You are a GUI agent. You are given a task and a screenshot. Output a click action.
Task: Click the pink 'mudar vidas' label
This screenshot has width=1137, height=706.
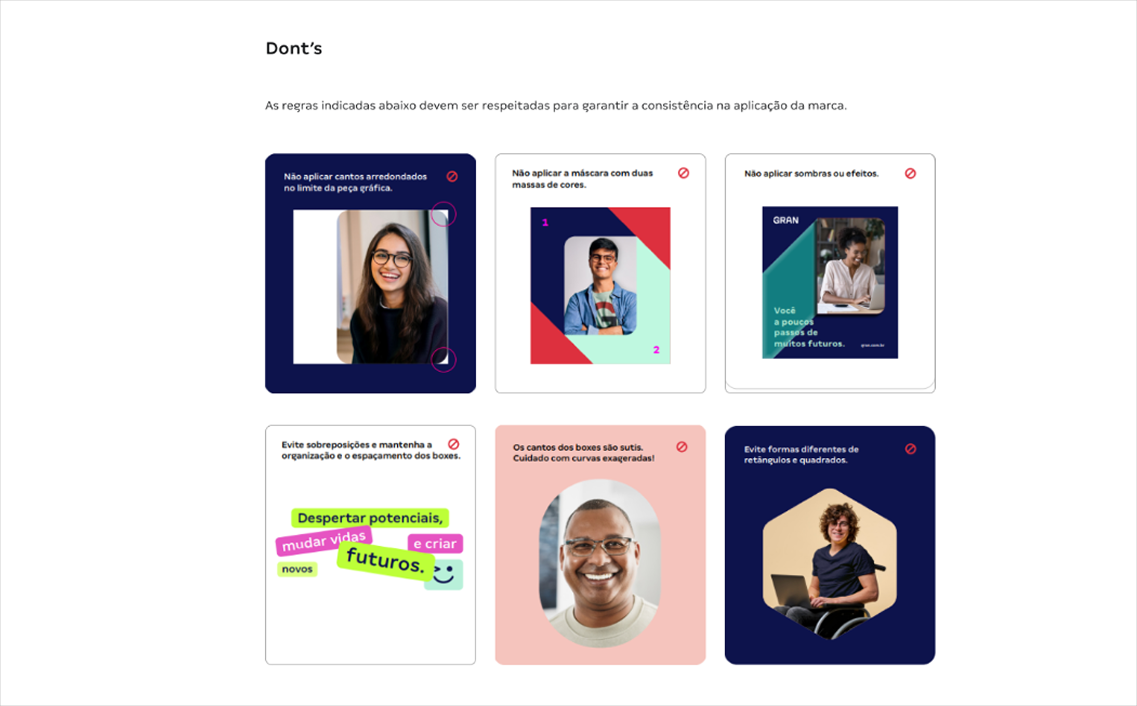[324, 541]
